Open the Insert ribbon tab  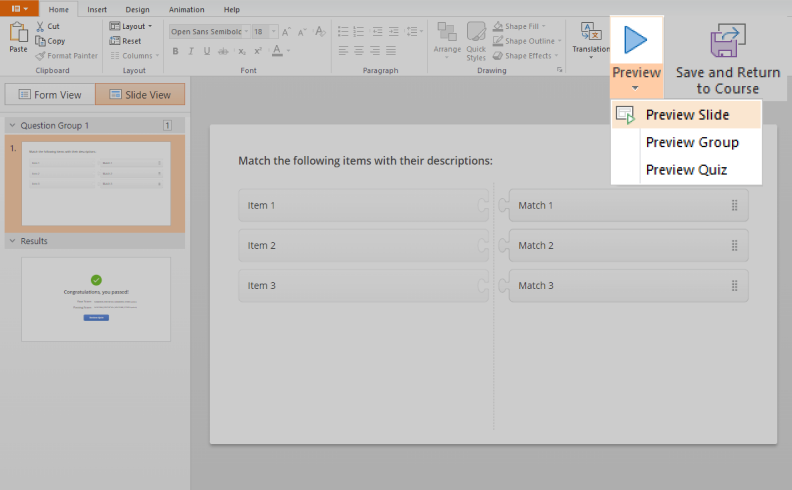point(97,9)
